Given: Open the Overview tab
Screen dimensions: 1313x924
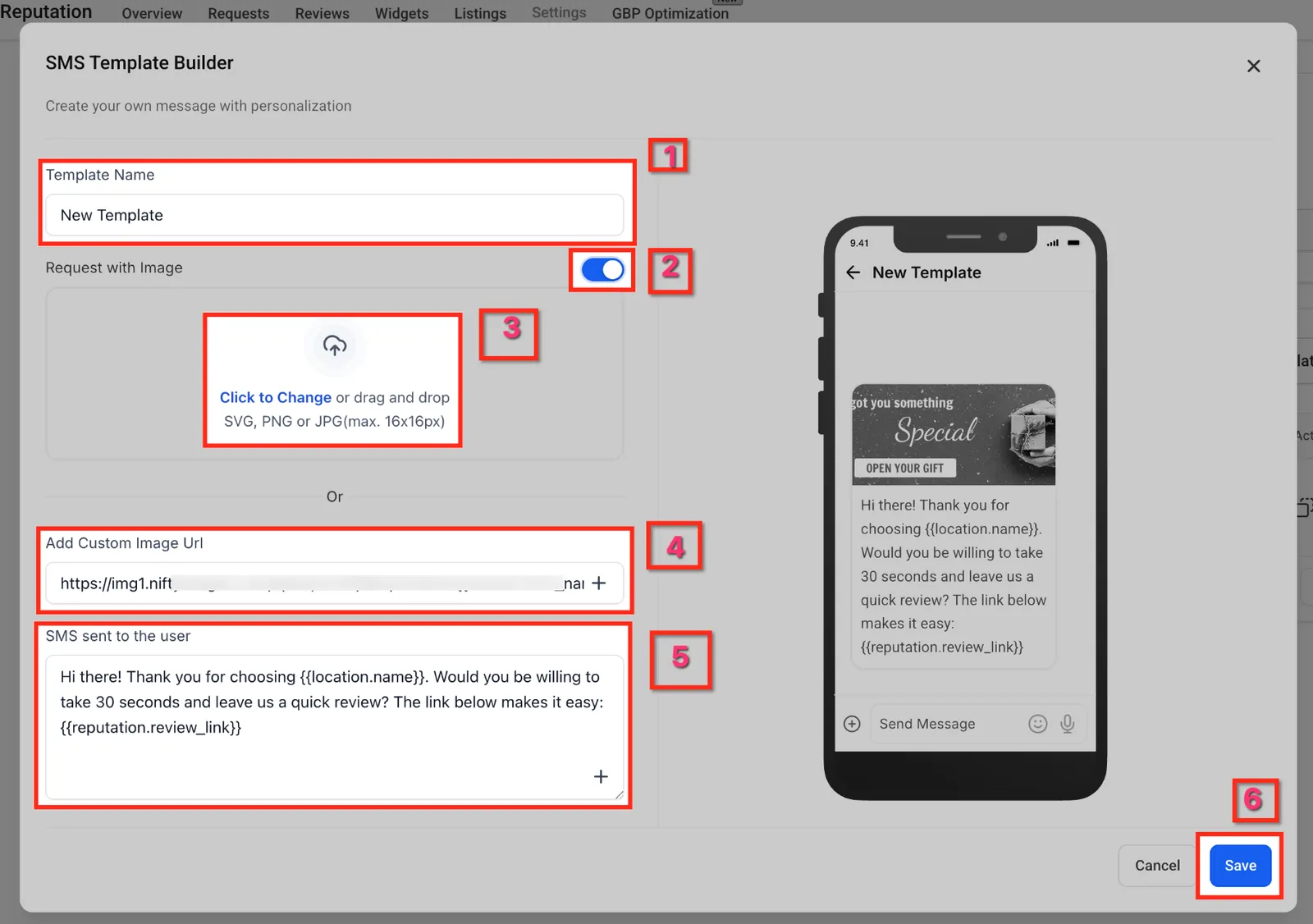Looking at the screenshot, I should coord(152,13).
